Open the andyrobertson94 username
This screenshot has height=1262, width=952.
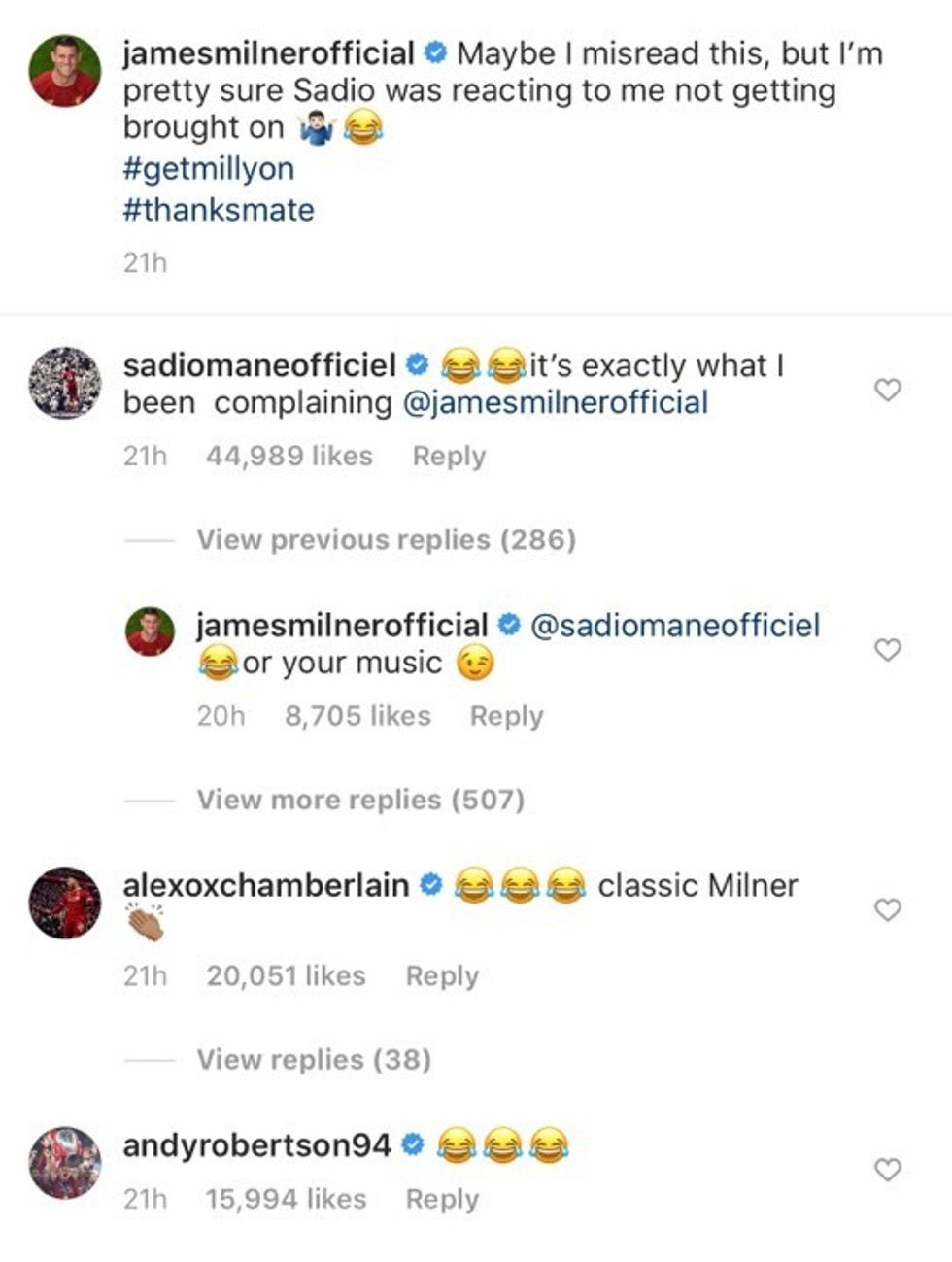256,1145
